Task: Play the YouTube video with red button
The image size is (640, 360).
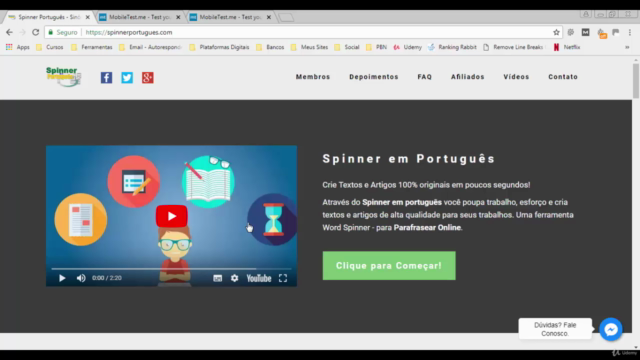Action: click(x=171, y=216)
